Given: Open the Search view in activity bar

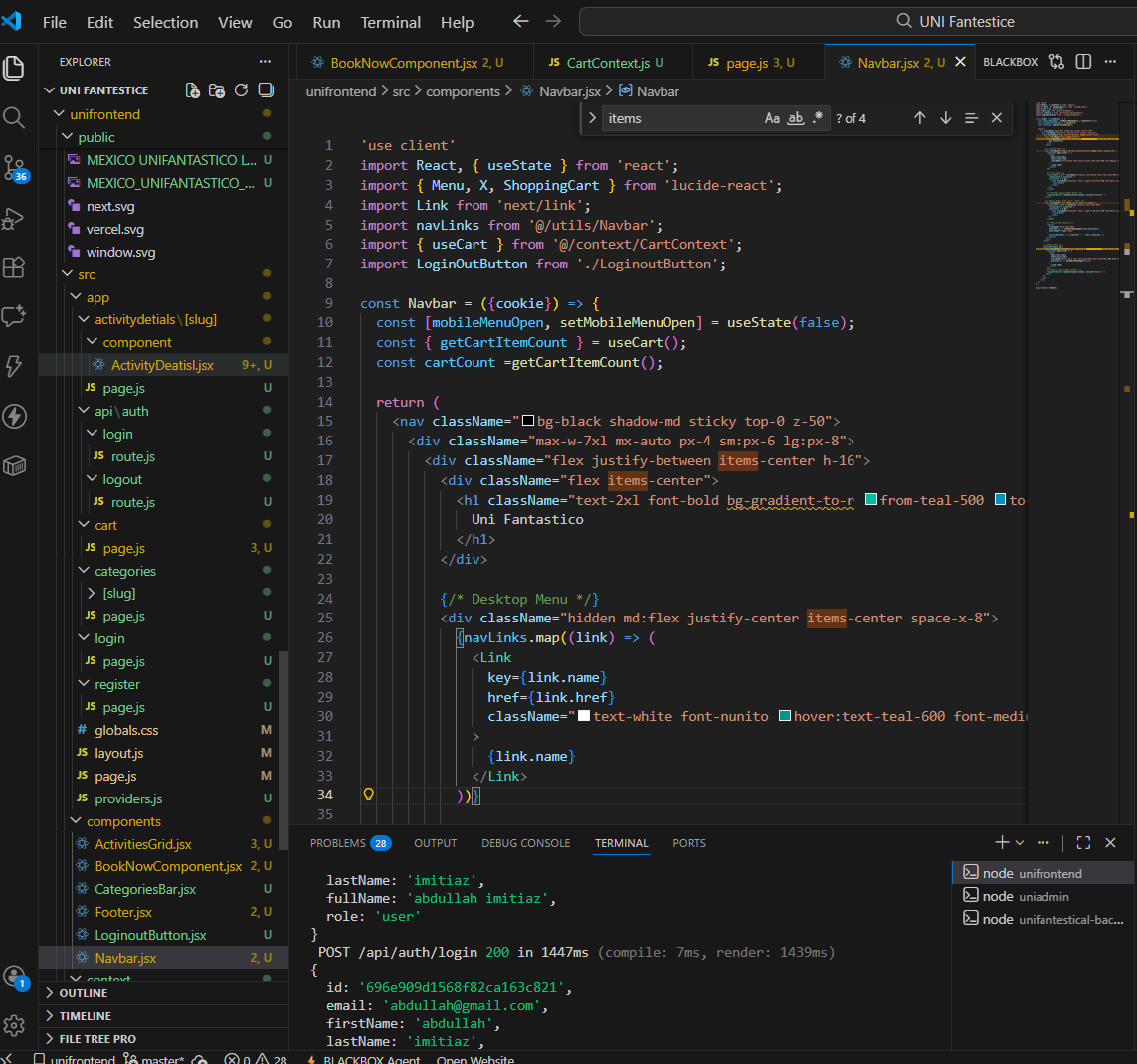Looking at the screenshot, I should point(14,118).
